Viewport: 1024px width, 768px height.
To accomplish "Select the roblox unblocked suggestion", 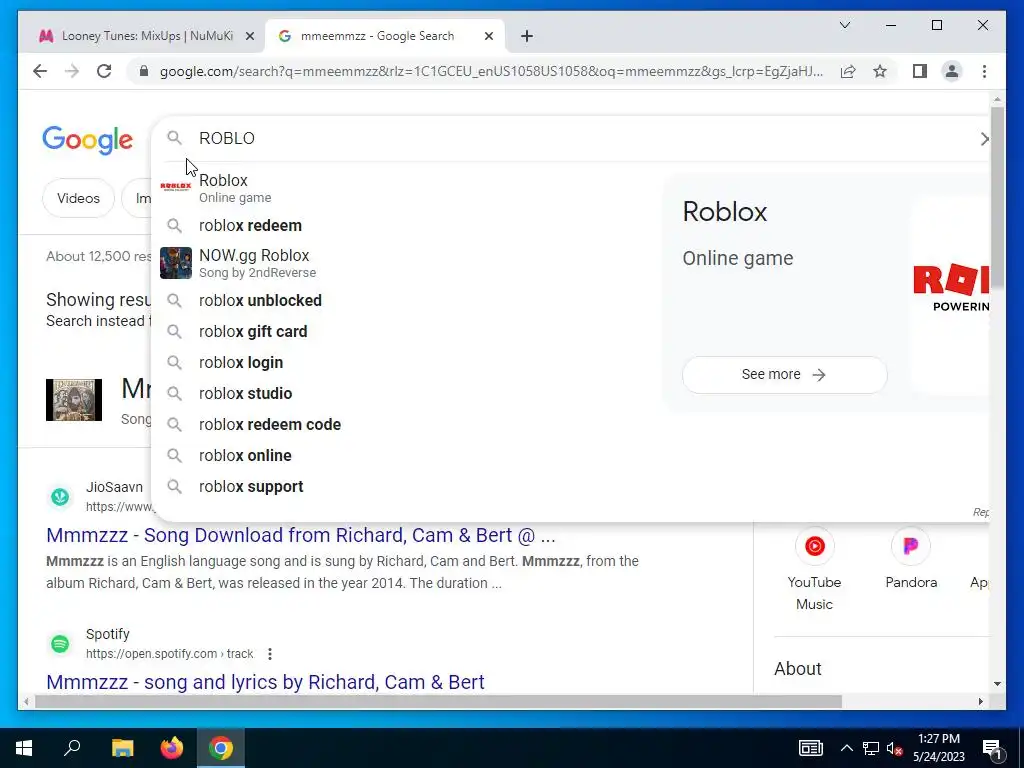I will coord(405,300).
